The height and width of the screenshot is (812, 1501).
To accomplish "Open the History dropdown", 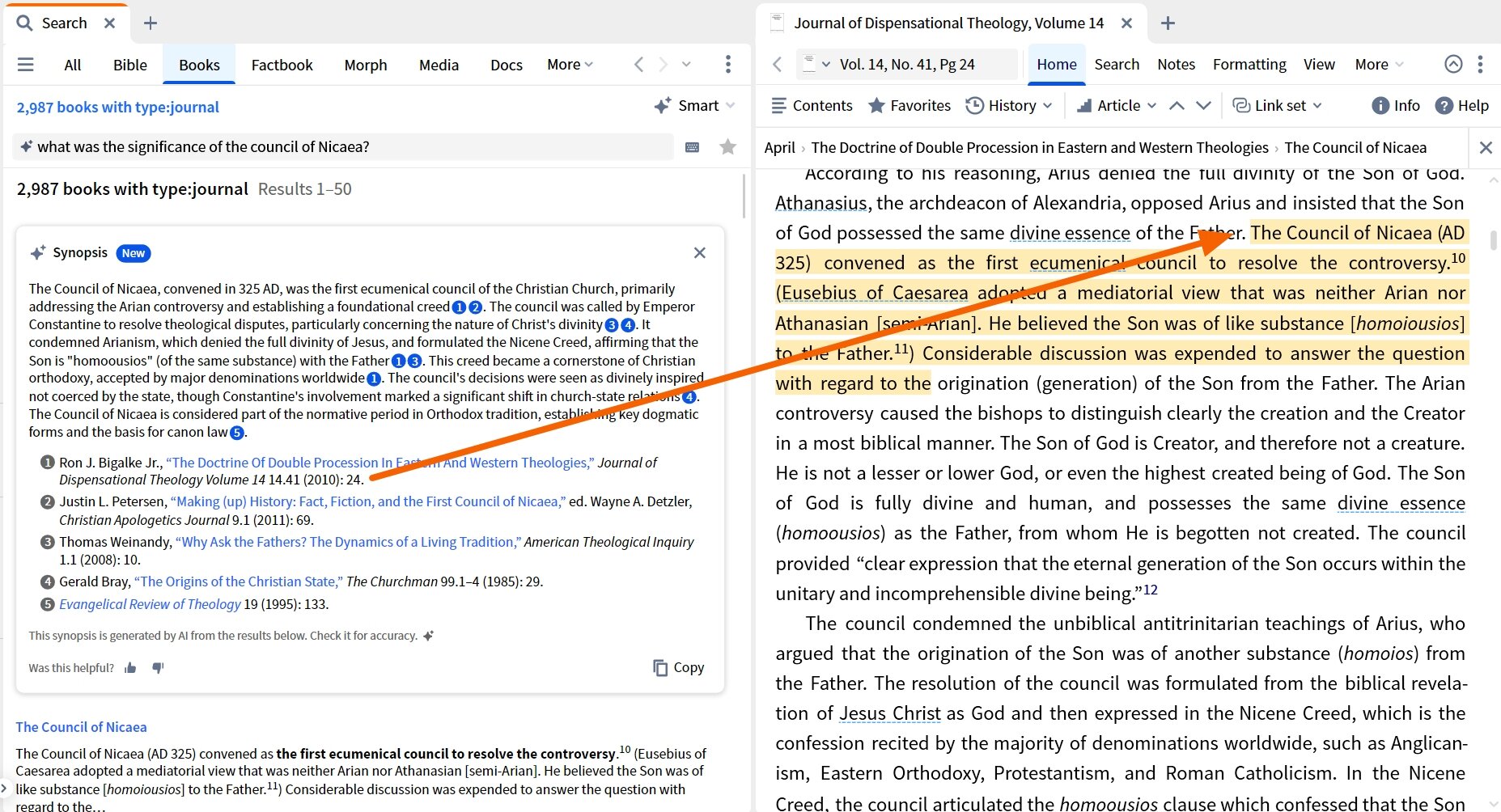I will [1009, 105].
